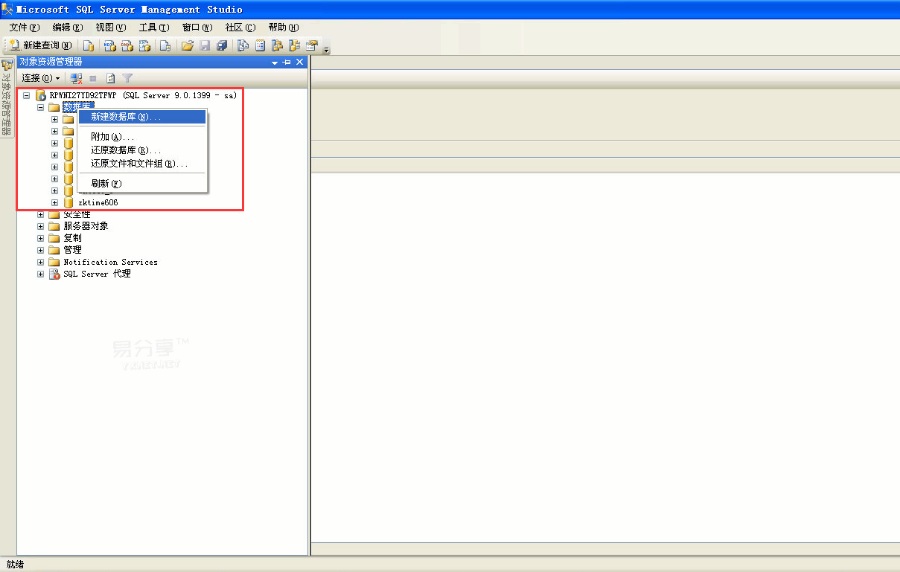Open the 文件 menu
Image resolution: width=900 pixels, height=572 pixels.
pyautogui.click(x=24, y=27)
